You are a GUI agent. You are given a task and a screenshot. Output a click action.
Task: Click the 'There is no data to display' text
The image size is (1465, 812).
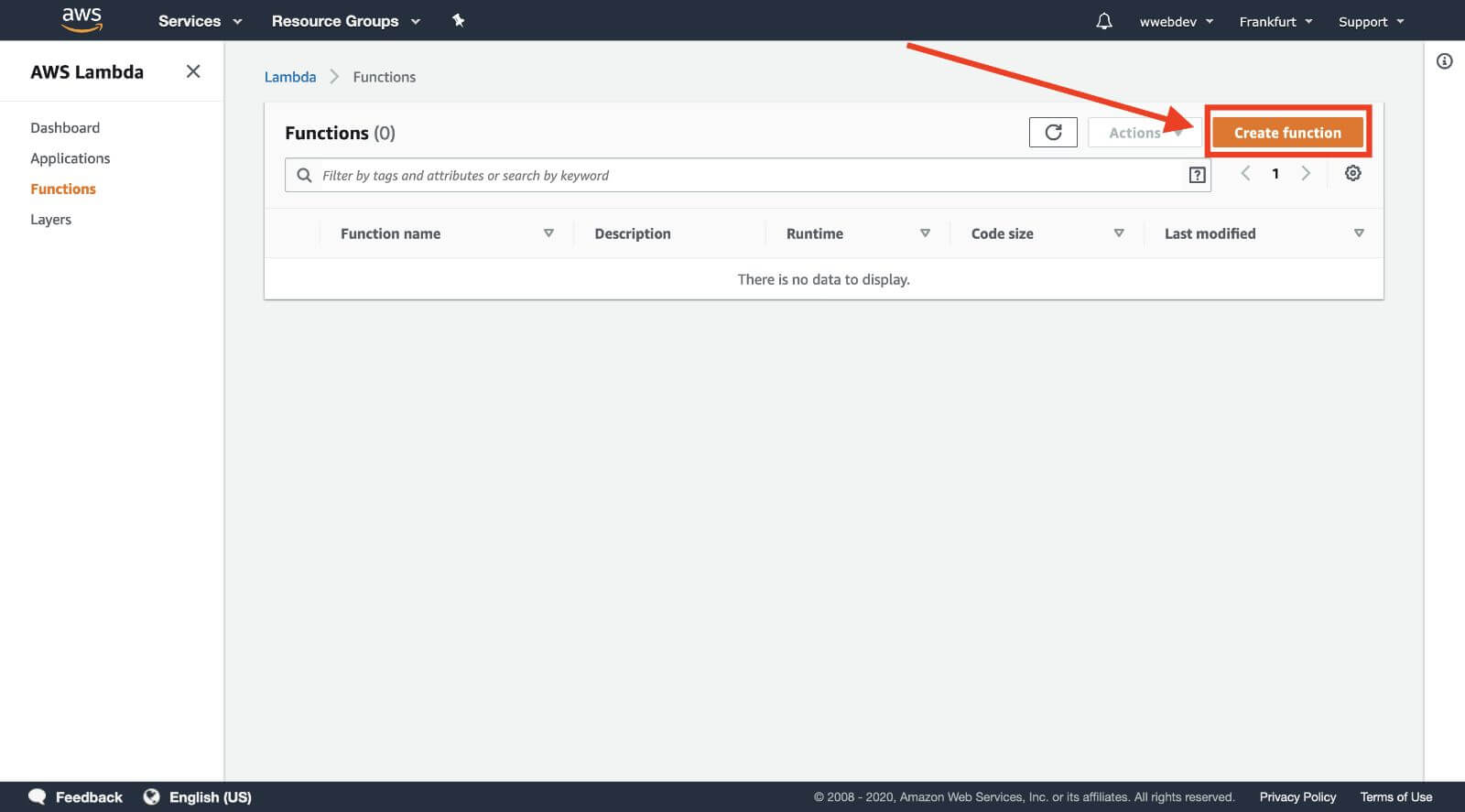click(x=823, y=279)
